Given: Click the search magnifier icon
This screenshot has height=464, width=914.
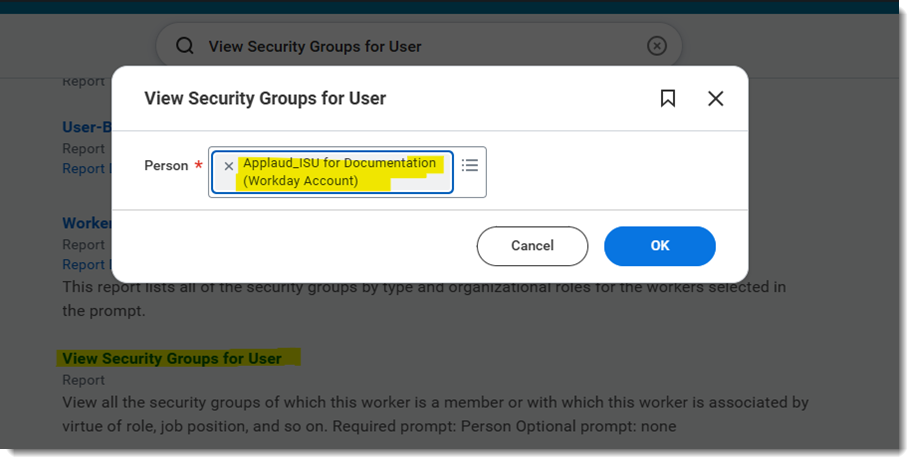Looking at the screenshot, I should click(185, 45).
